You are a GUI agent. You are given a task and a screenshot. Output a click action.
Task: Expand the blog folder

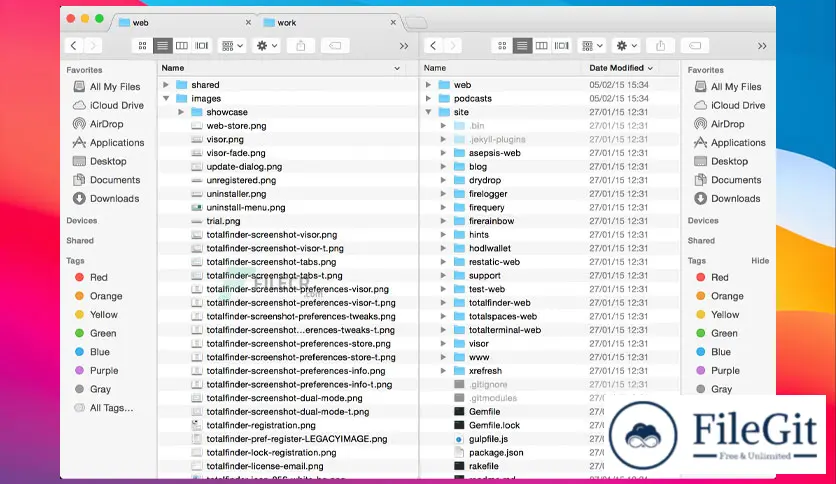(x=443, y=167)
